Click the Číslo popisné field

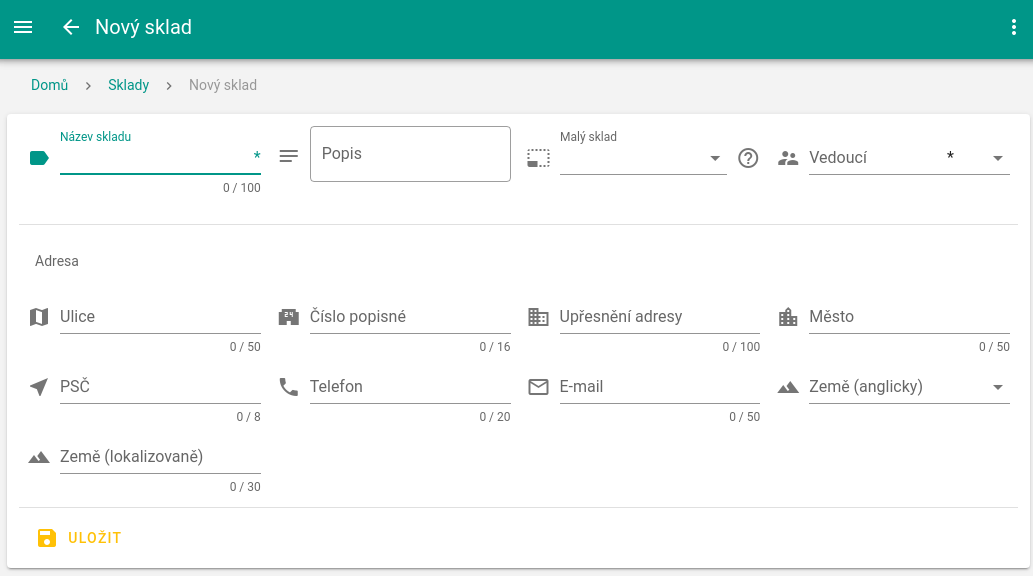tap(410, 317)
